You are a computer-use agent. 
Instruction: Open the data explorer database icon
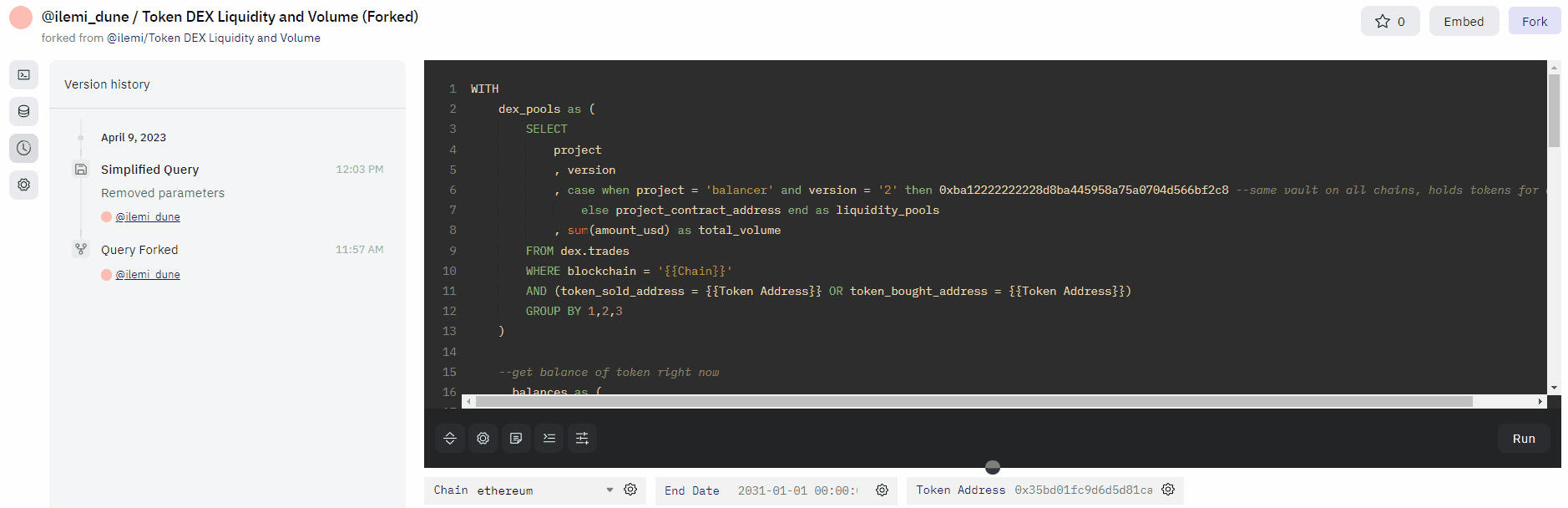(x=24, y=111)
